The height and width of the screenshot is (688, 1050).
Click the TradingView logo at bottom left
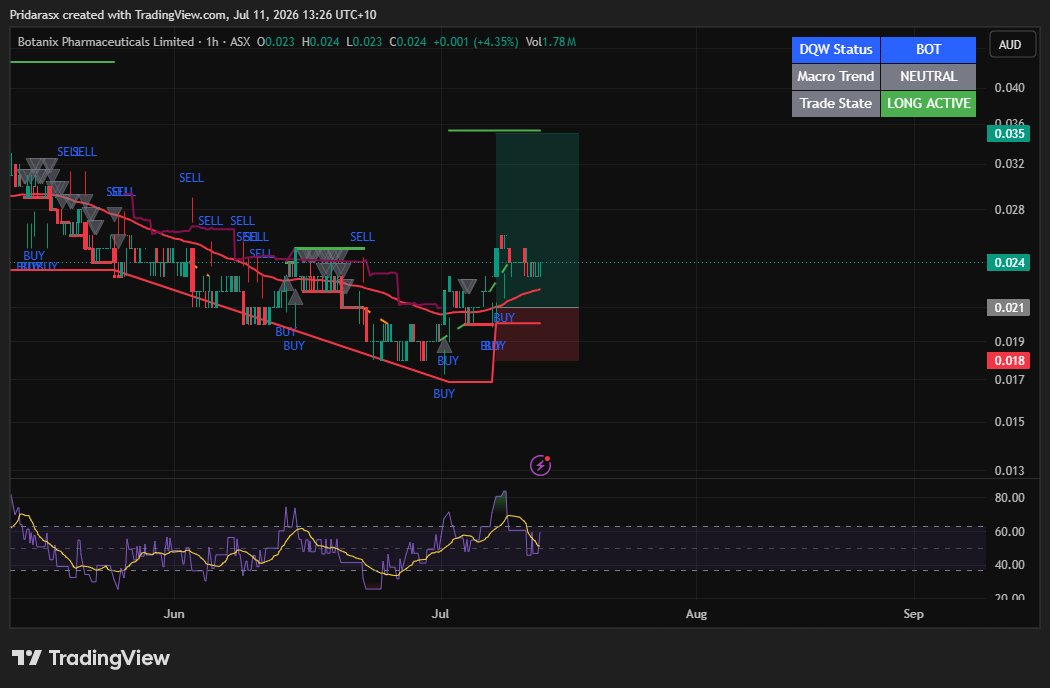(90, 658)
